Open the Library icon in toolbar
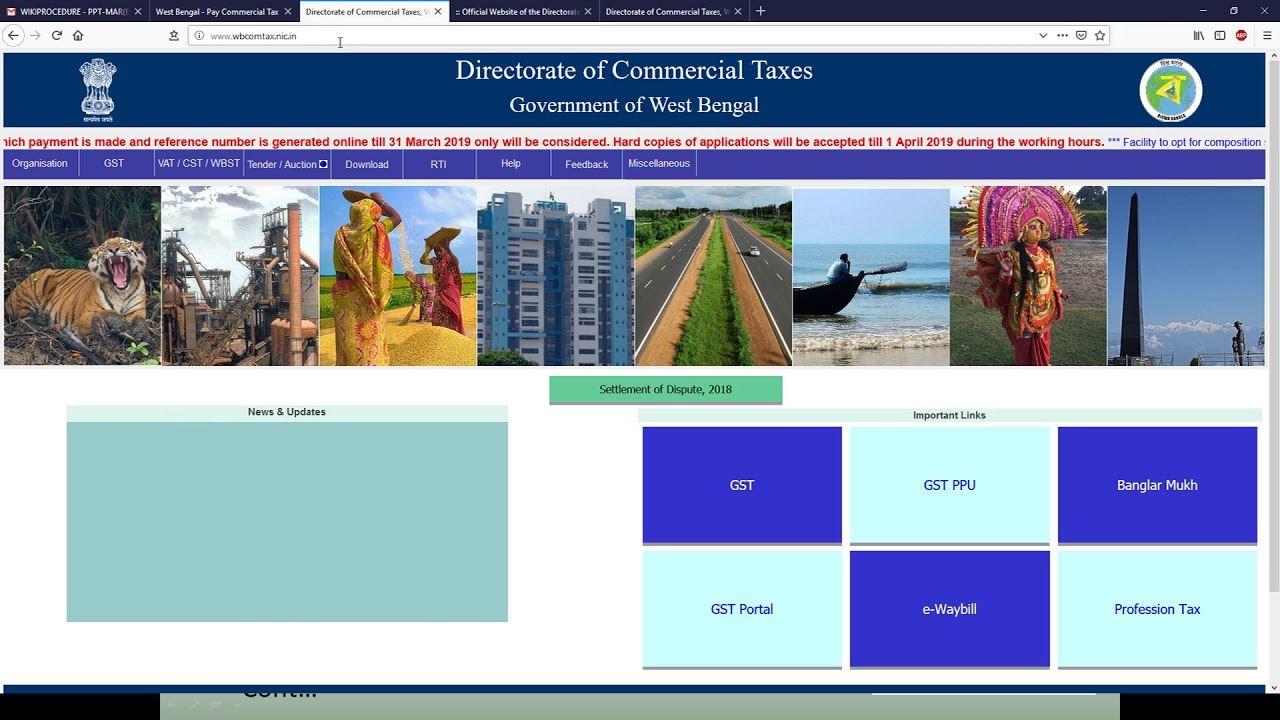This screenshot has width=1280, height=720. 1199,35
